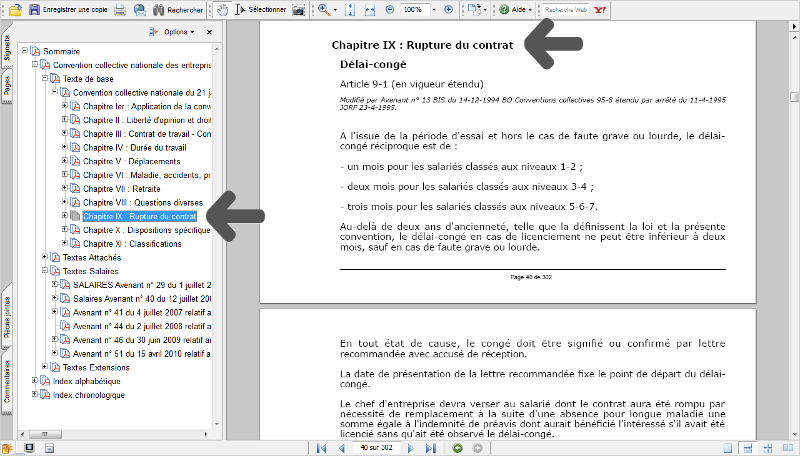This screenshot has width=800, height=456.
Task: Select the Hand tool
Action: coord(222,9)
